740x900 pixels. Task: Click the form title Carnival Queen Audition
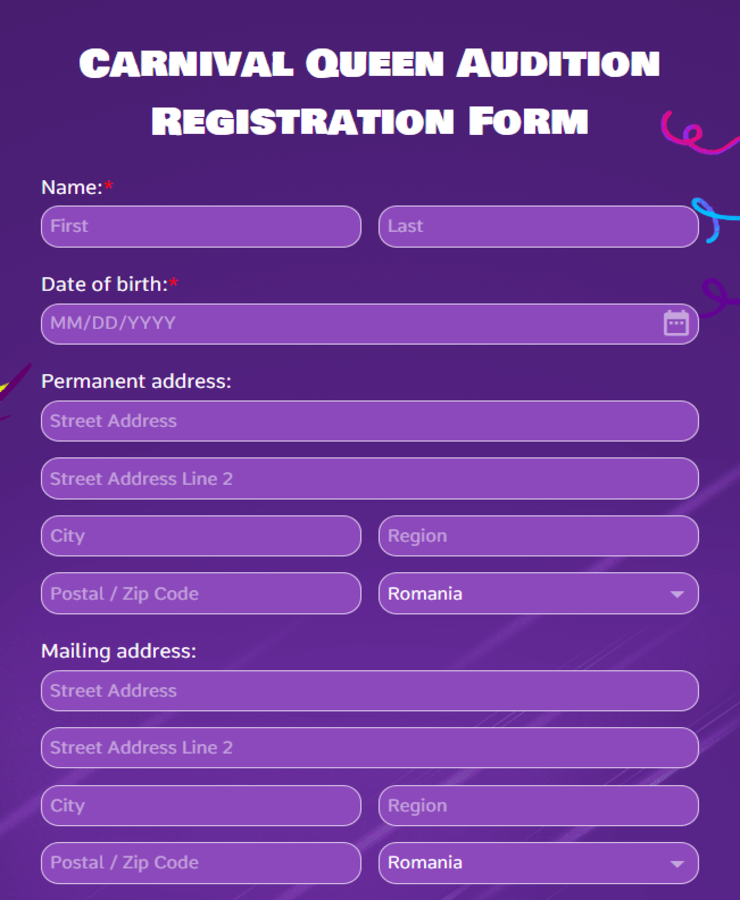coord(370,63)
